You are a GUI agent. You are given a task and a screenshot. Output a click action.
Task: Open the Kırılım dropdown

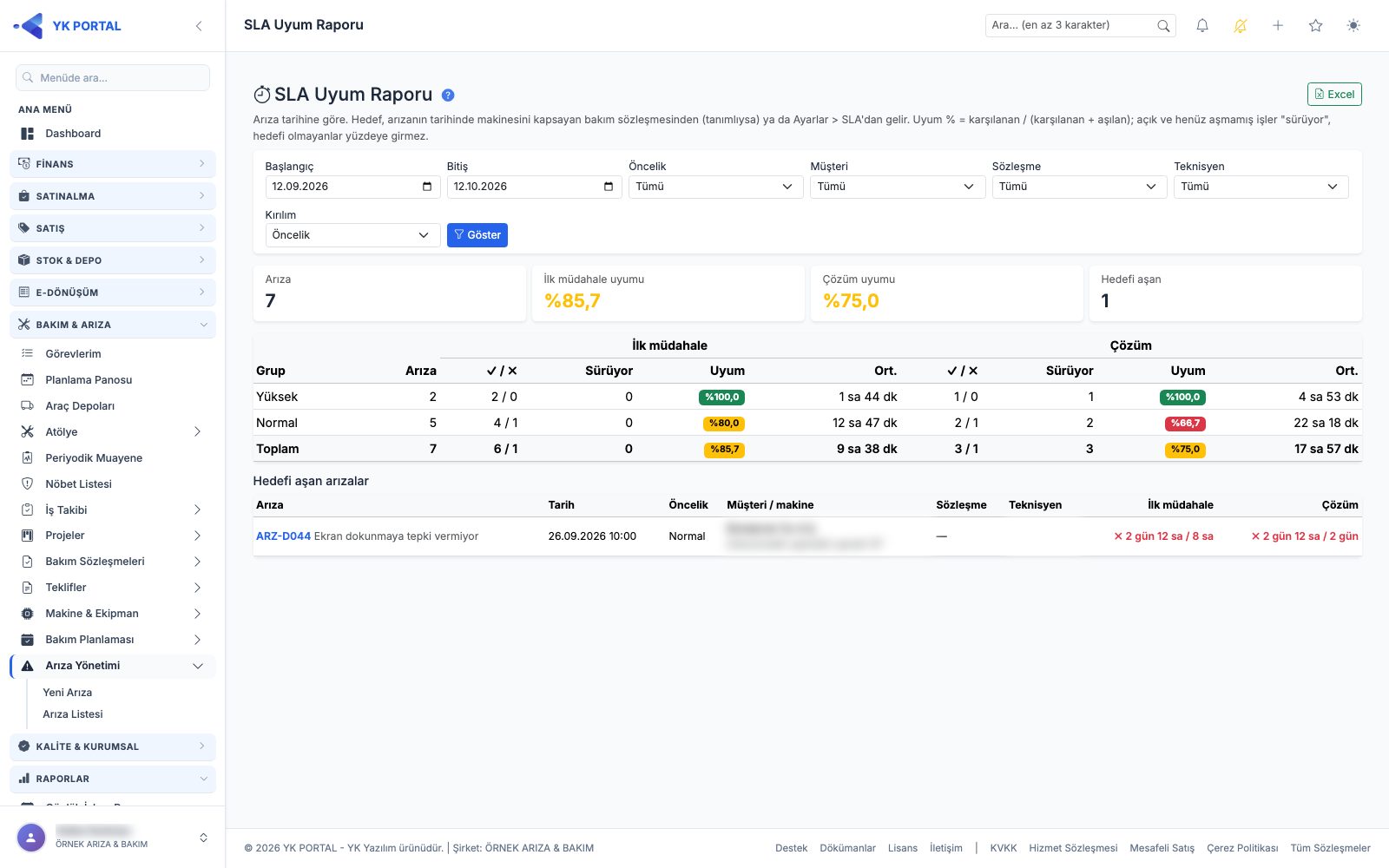click(352, 235)
